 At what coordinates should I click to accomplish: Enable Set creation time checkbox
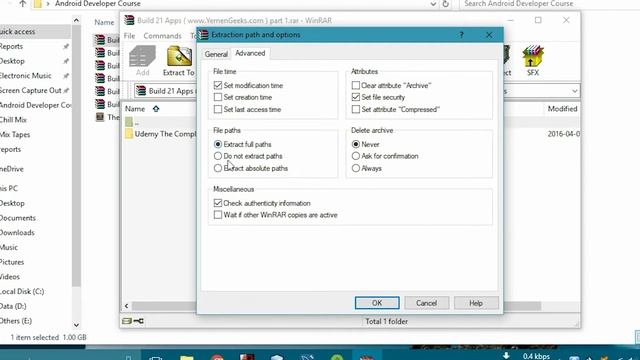pos(218,97)
